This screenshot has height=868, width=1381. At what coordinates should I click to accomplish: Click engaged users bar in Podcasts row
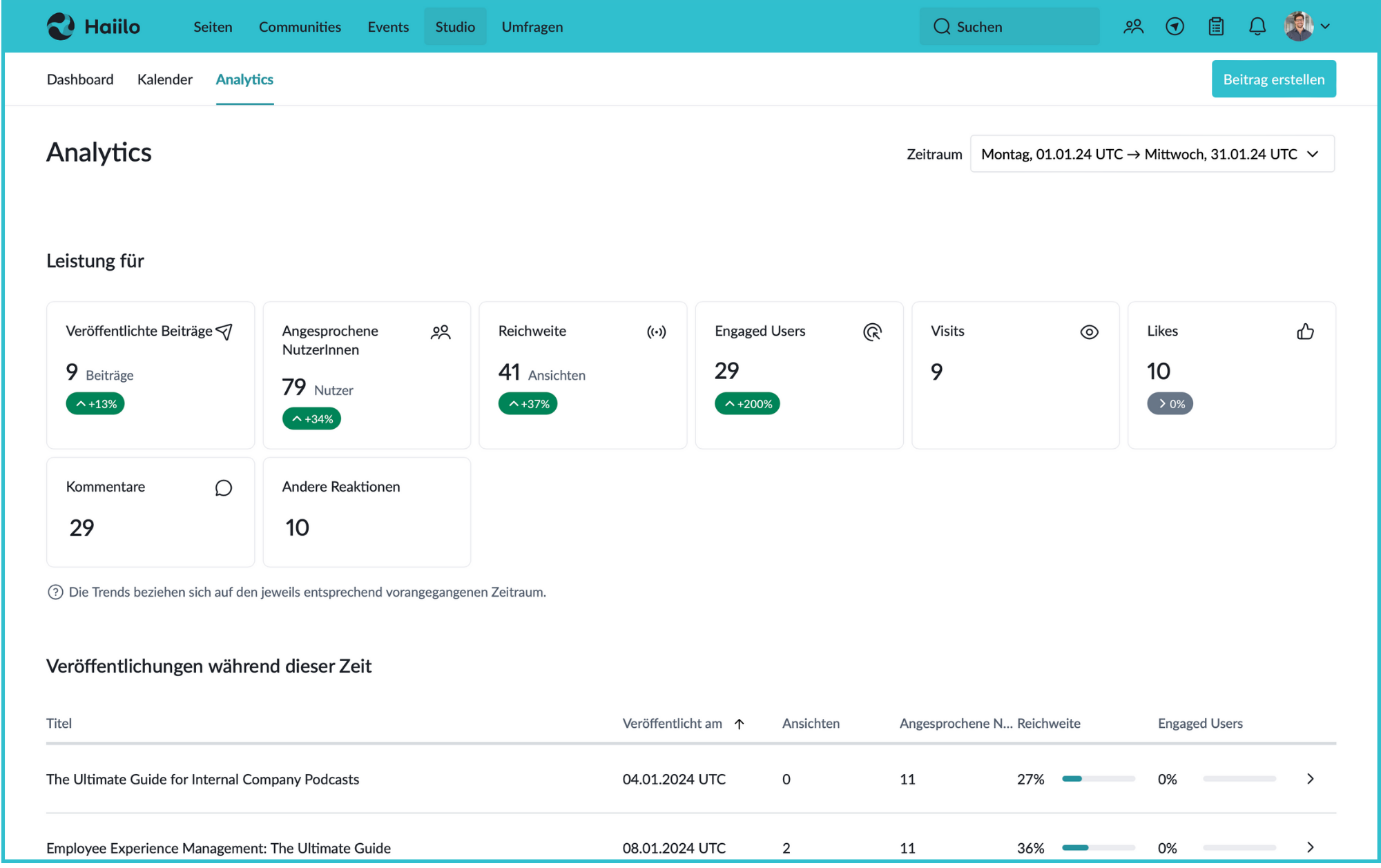click(x=1239, y=779)
